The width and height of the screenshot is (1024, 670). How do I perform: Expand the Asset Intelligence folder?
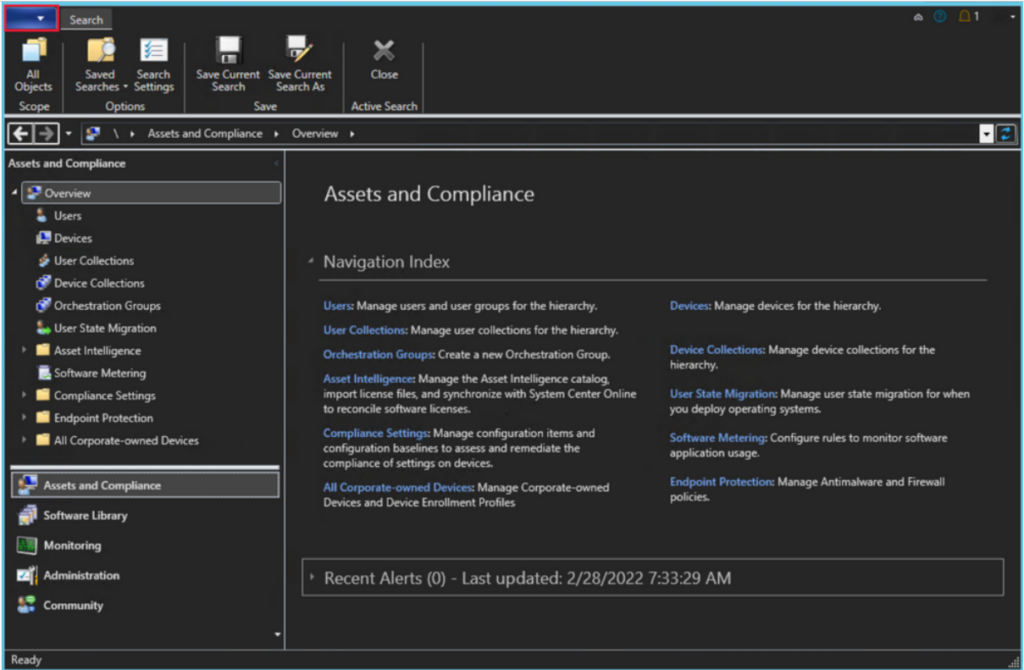(x=24, y=350)
